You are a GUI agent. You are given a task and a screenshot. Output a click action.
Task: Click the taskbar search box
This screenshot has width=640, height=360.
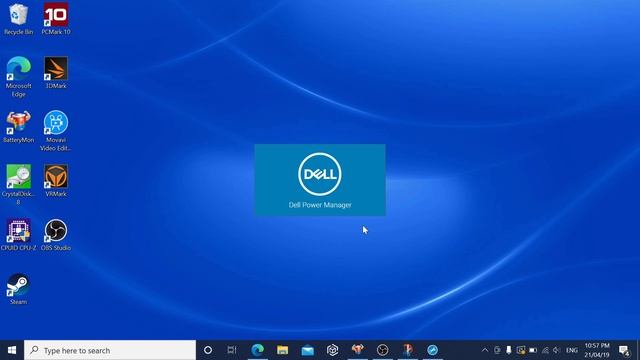110,350
